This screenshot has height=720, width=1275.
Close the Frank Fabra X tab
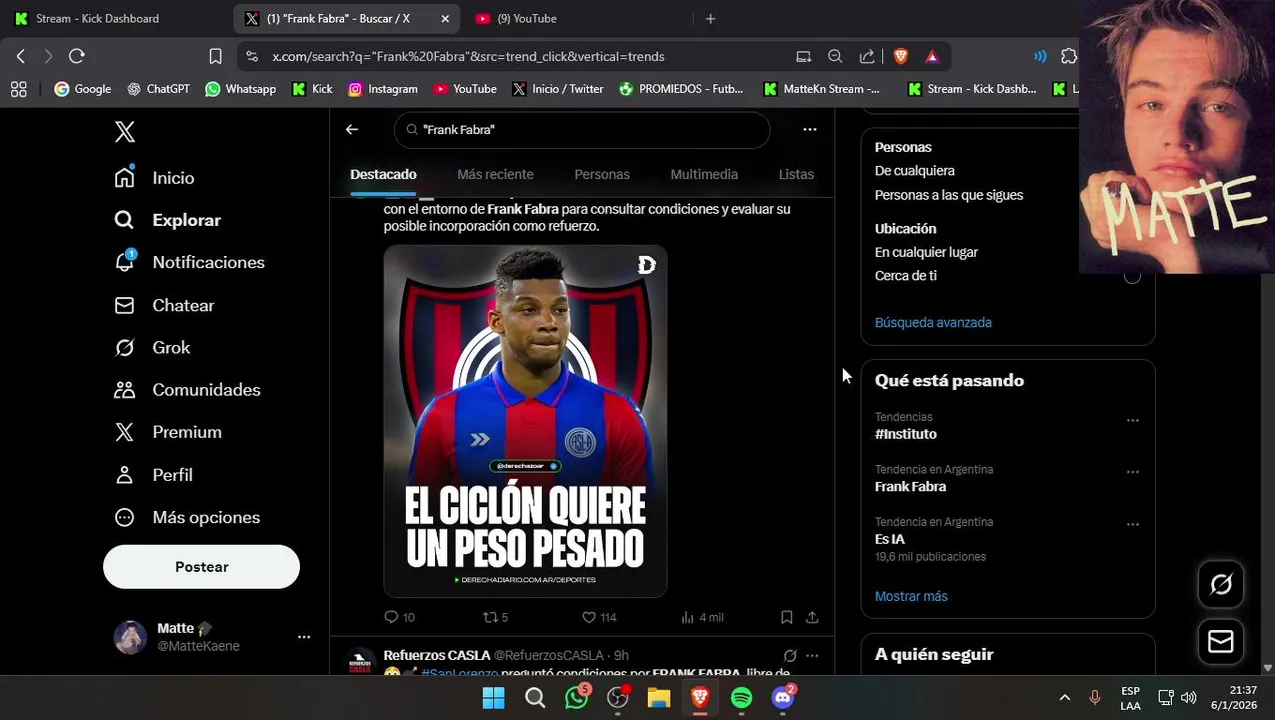coord(445,18)
